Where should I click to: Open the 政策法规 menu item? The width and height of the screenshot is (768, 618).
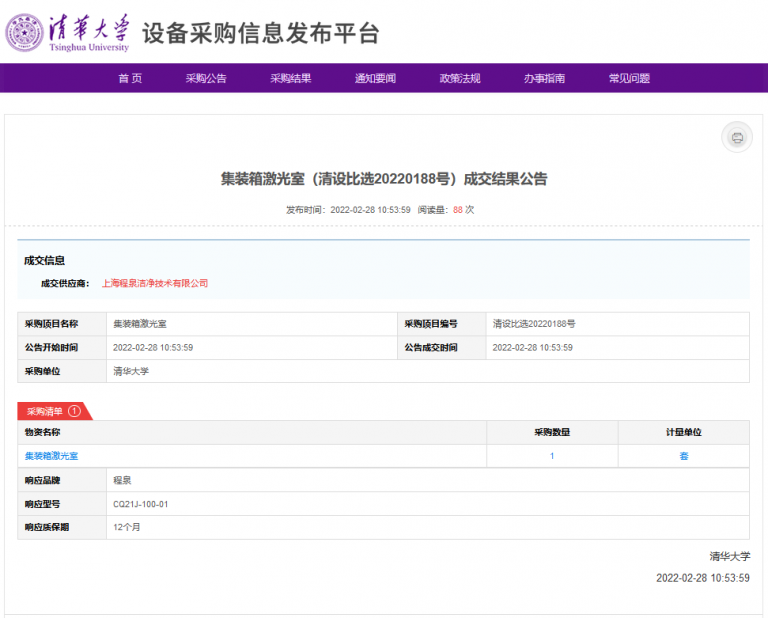pos(460,78)
